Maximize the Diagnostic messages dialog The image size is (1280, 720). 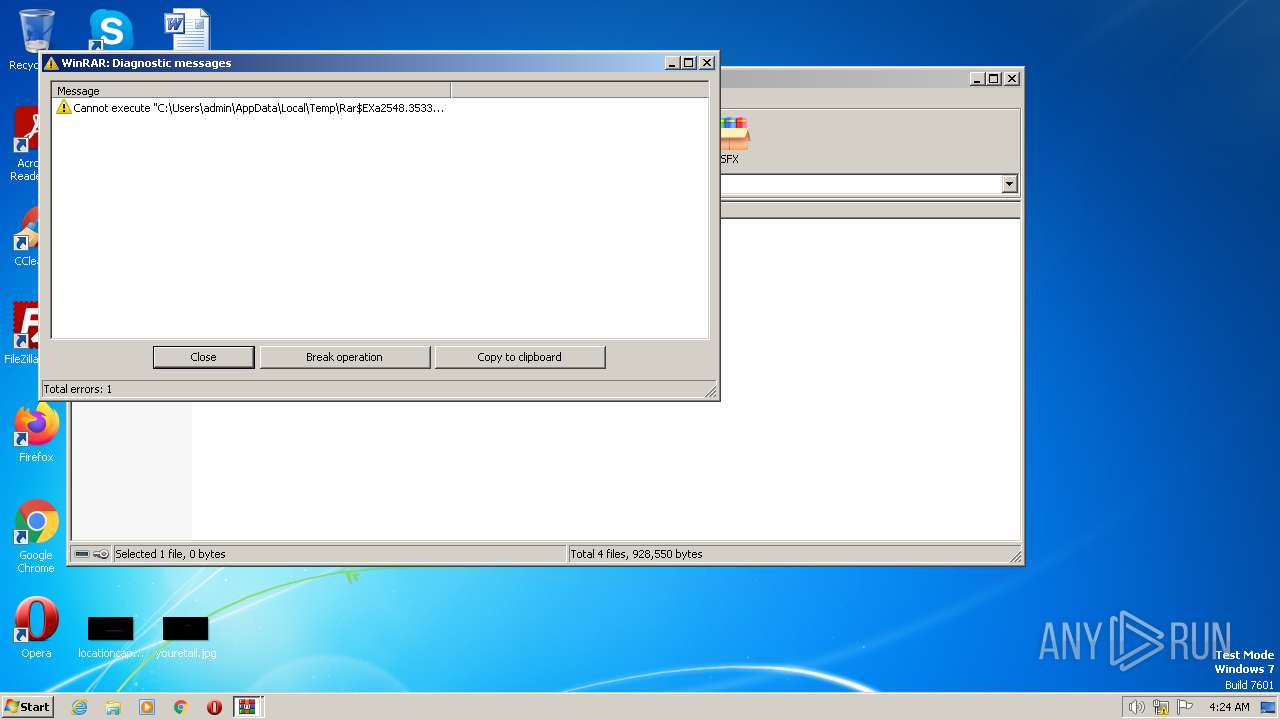point(688,63)
